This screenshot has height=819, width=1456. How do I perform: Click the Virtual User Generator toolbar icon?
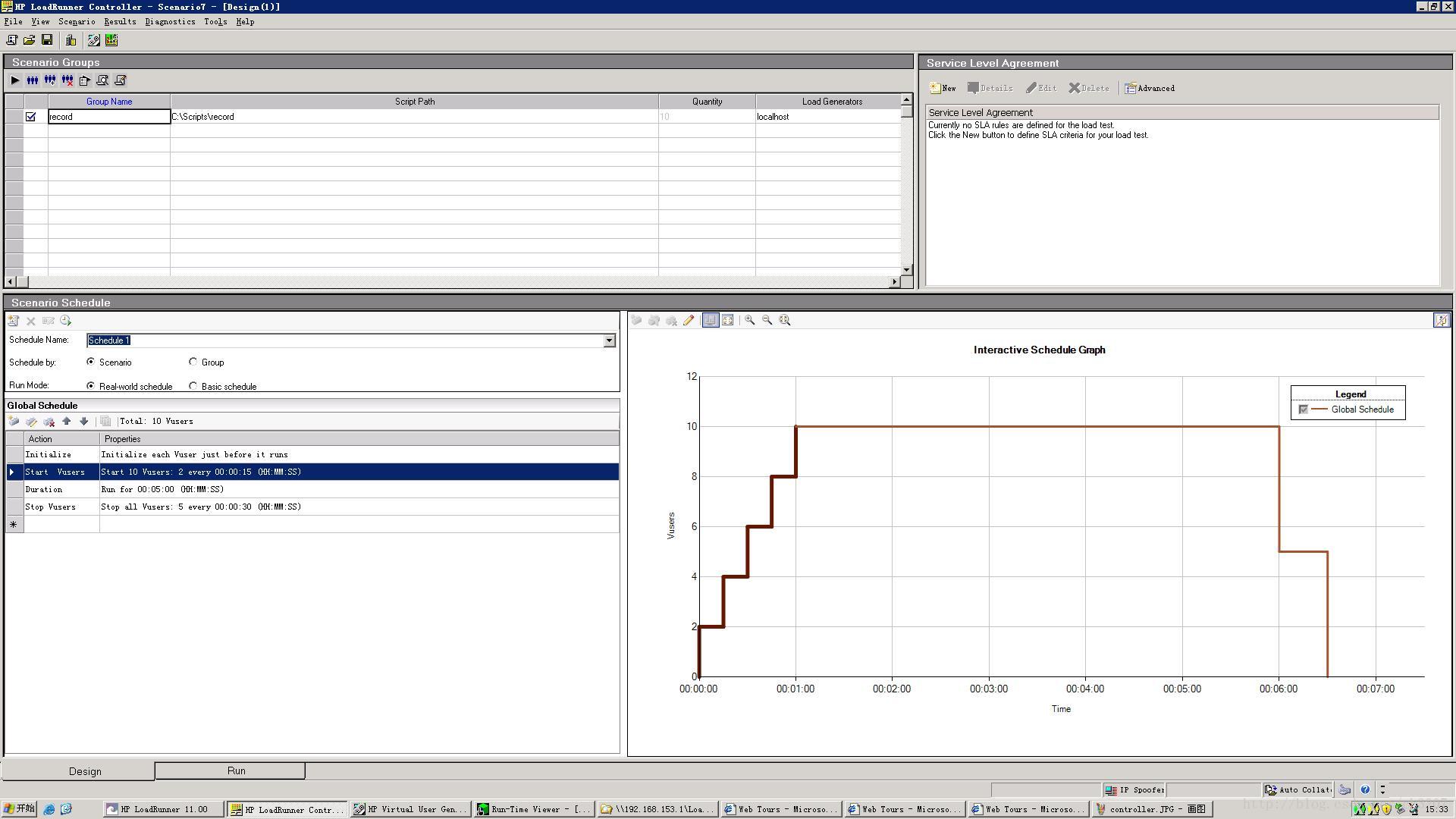coord(94,40)
